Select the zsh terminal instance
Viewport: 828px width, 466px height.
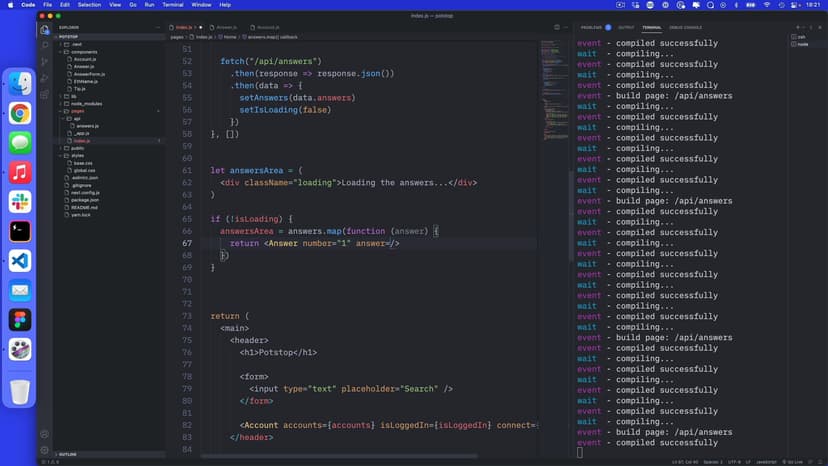[x=802, y=37]
